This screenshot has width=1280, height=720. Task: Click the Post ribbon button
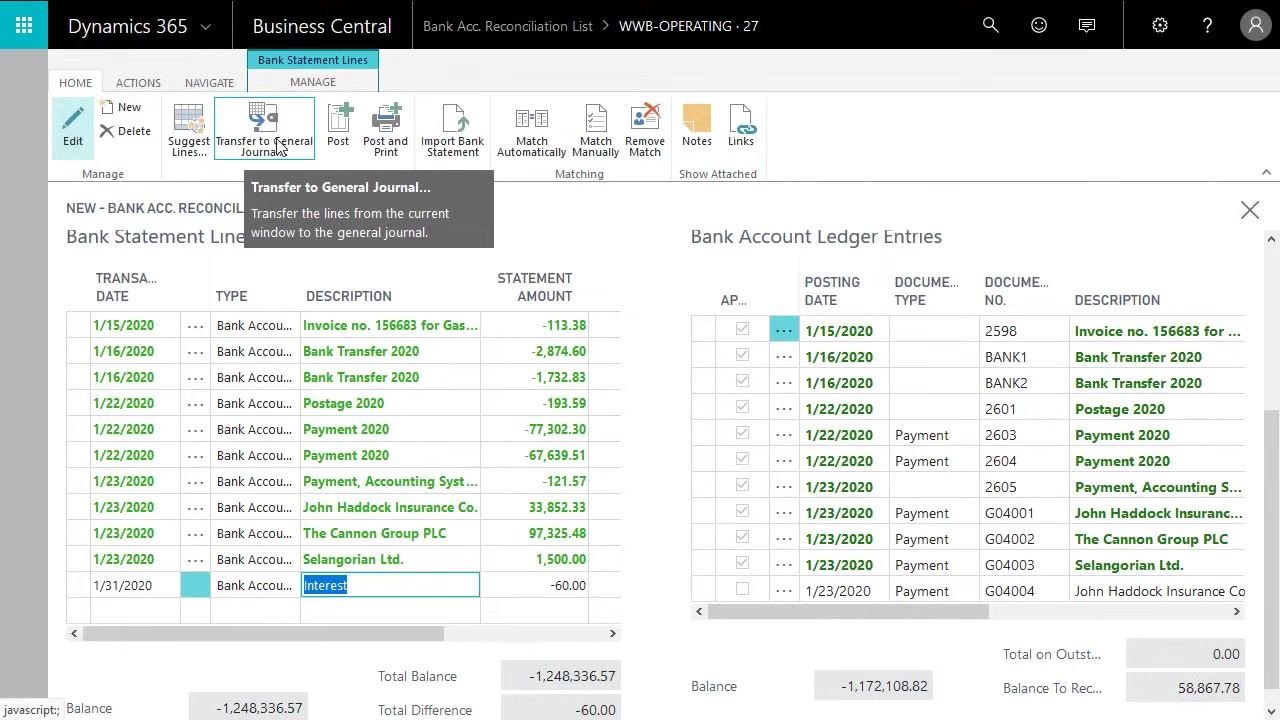[x=338, y=127]
